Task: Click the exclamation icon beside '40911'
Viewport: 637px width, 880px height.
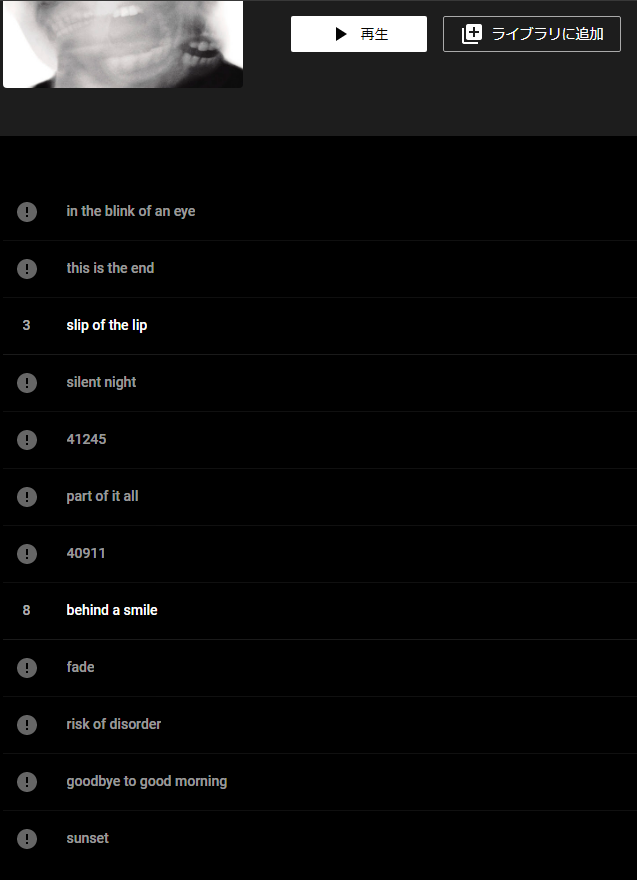Action: pos(27,554)
